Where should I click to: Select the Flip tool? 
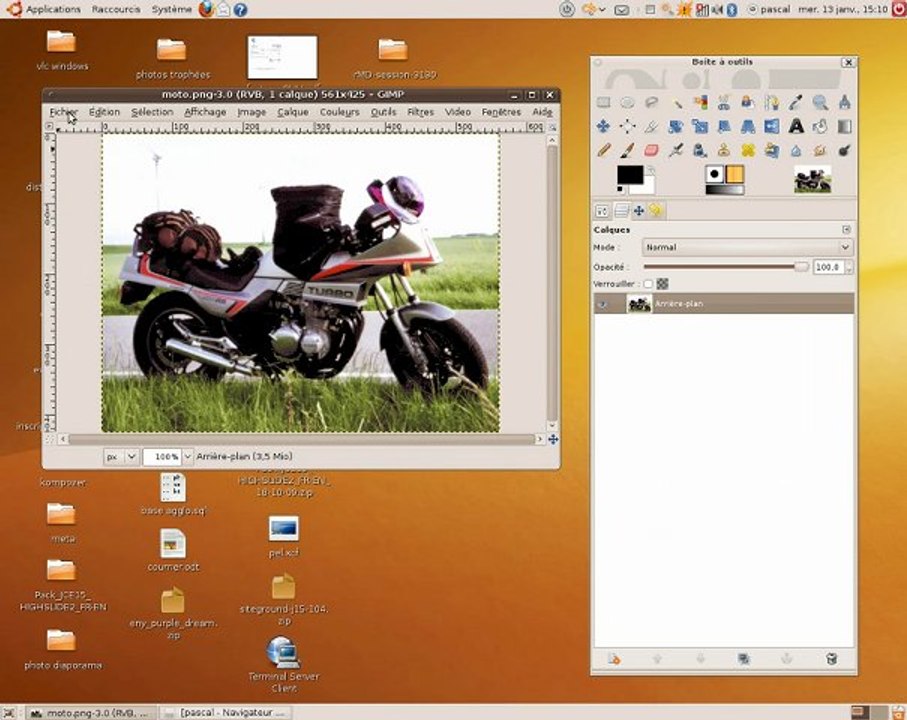(772, 126)
